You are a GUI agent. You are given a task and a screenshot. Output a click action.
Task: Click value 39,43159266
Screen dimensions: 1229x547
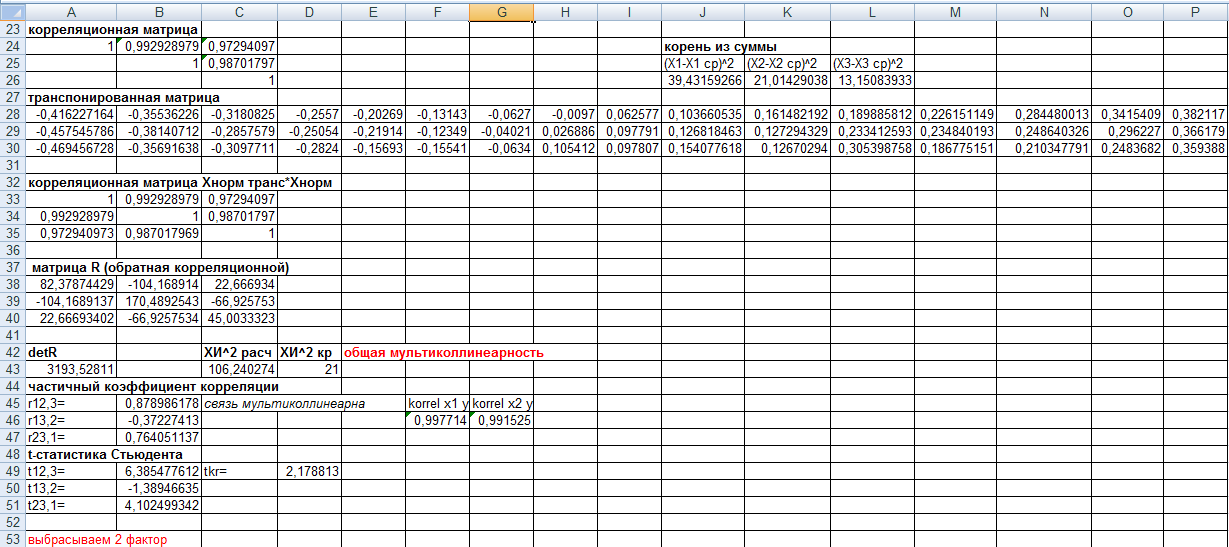coord(702,81)
